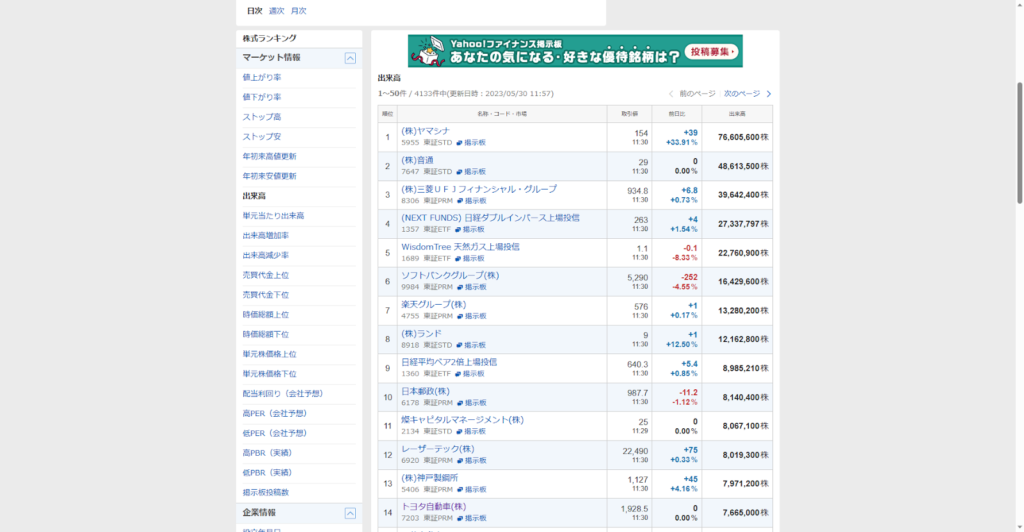Screen dimensions: 1024x532
Task: Open 日経平均ベア2倍上場投信 page
Action: [x=449, y=362]
